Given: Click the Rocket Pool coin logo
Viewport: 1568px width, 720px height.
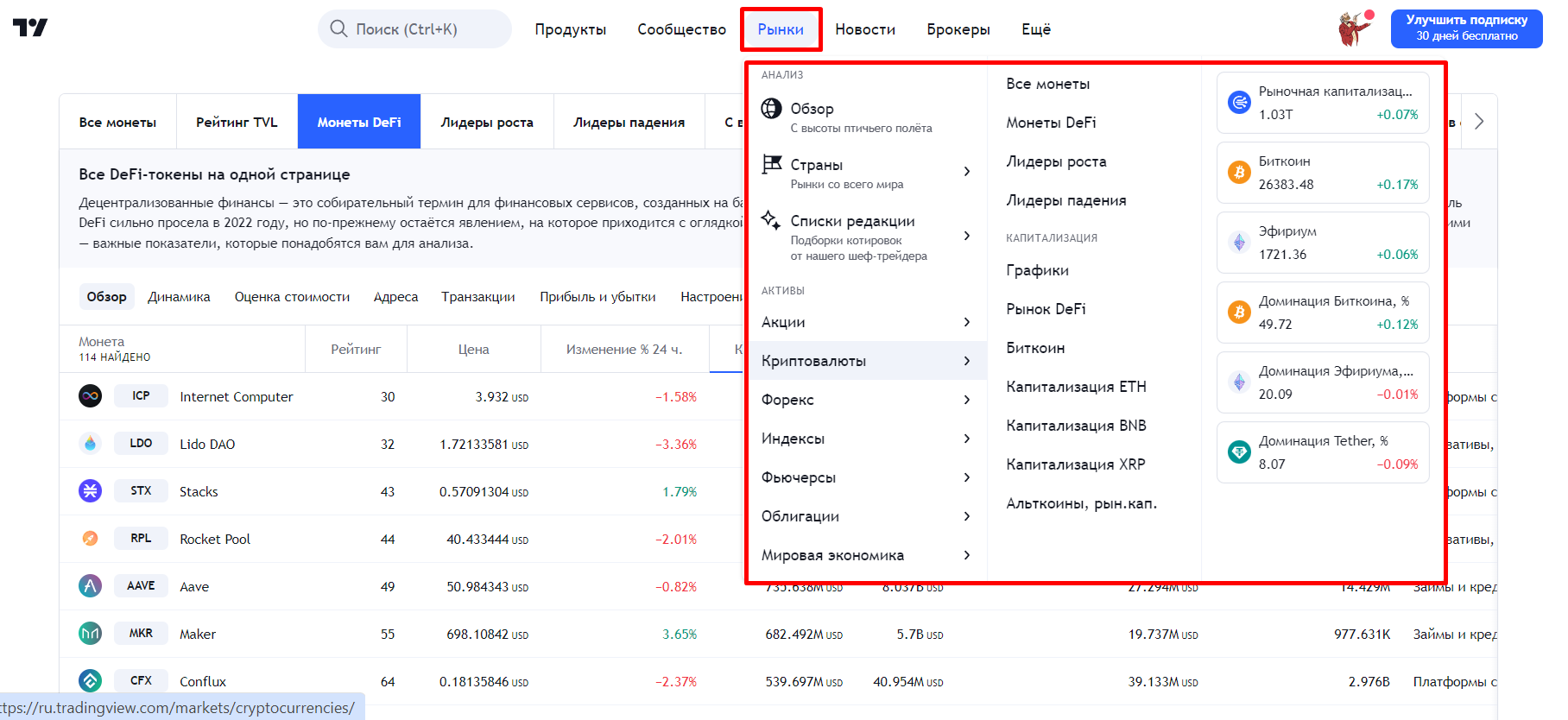Looking at the screenshot, I should pyautogui.click(x=90, y=539).
